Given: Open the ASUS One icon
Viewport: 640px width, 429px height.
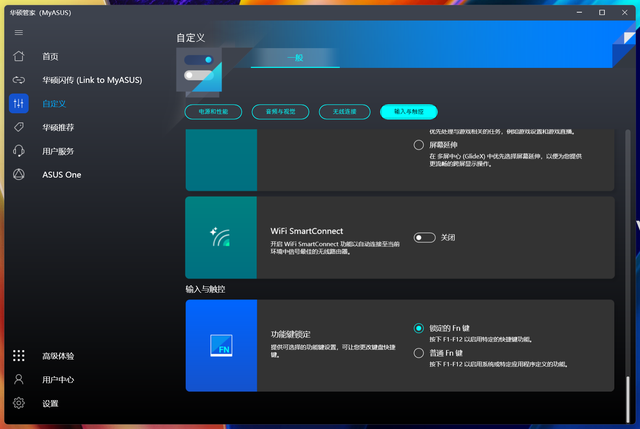Looking at the screenshot, I should click(x=19, y=175).
